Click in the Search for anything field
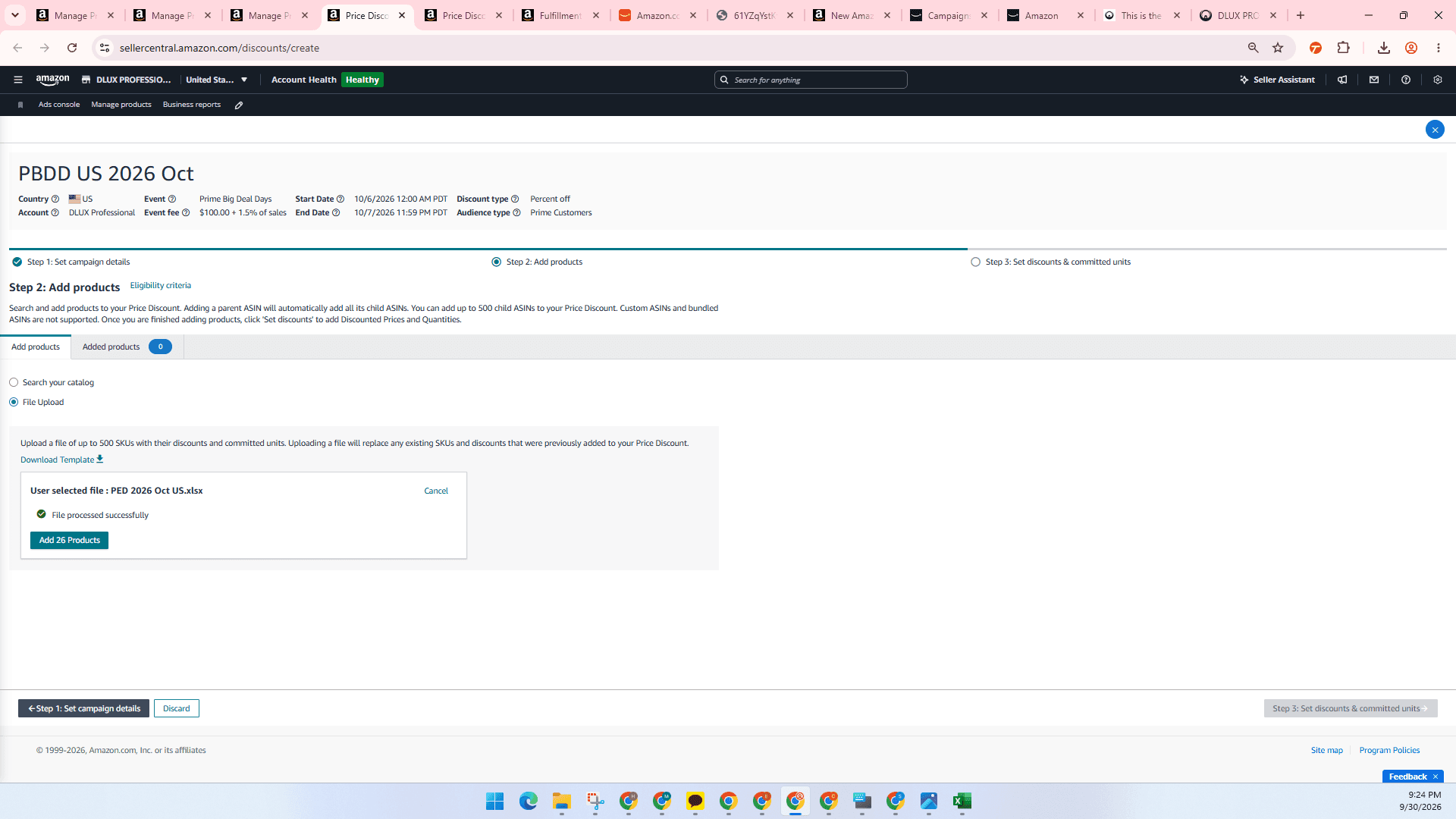The image size is (1456, 819). [x=811, y=80]
